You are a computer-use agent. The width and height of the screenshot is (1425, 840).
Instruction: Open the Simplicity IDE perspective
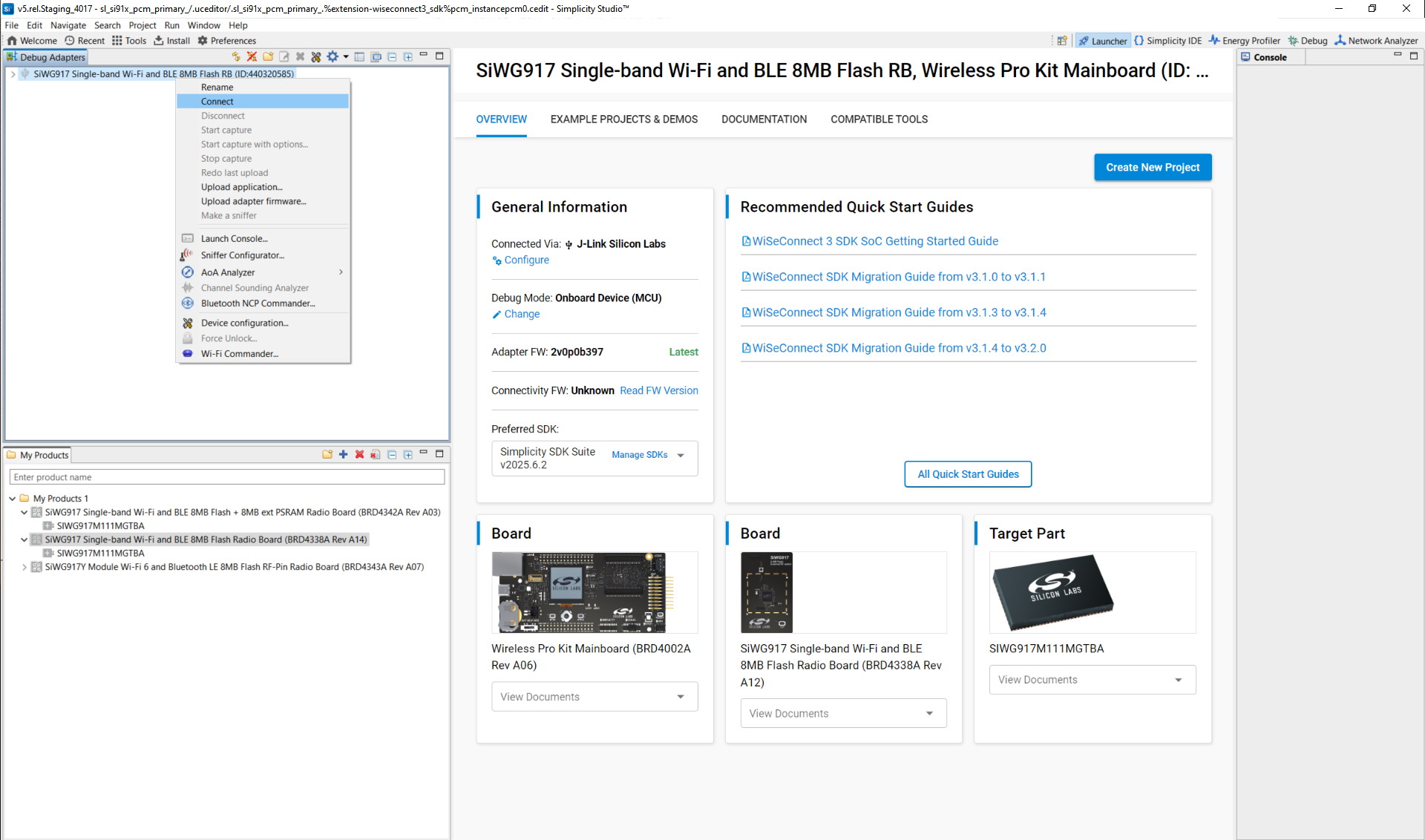(x=1167, y=41)
